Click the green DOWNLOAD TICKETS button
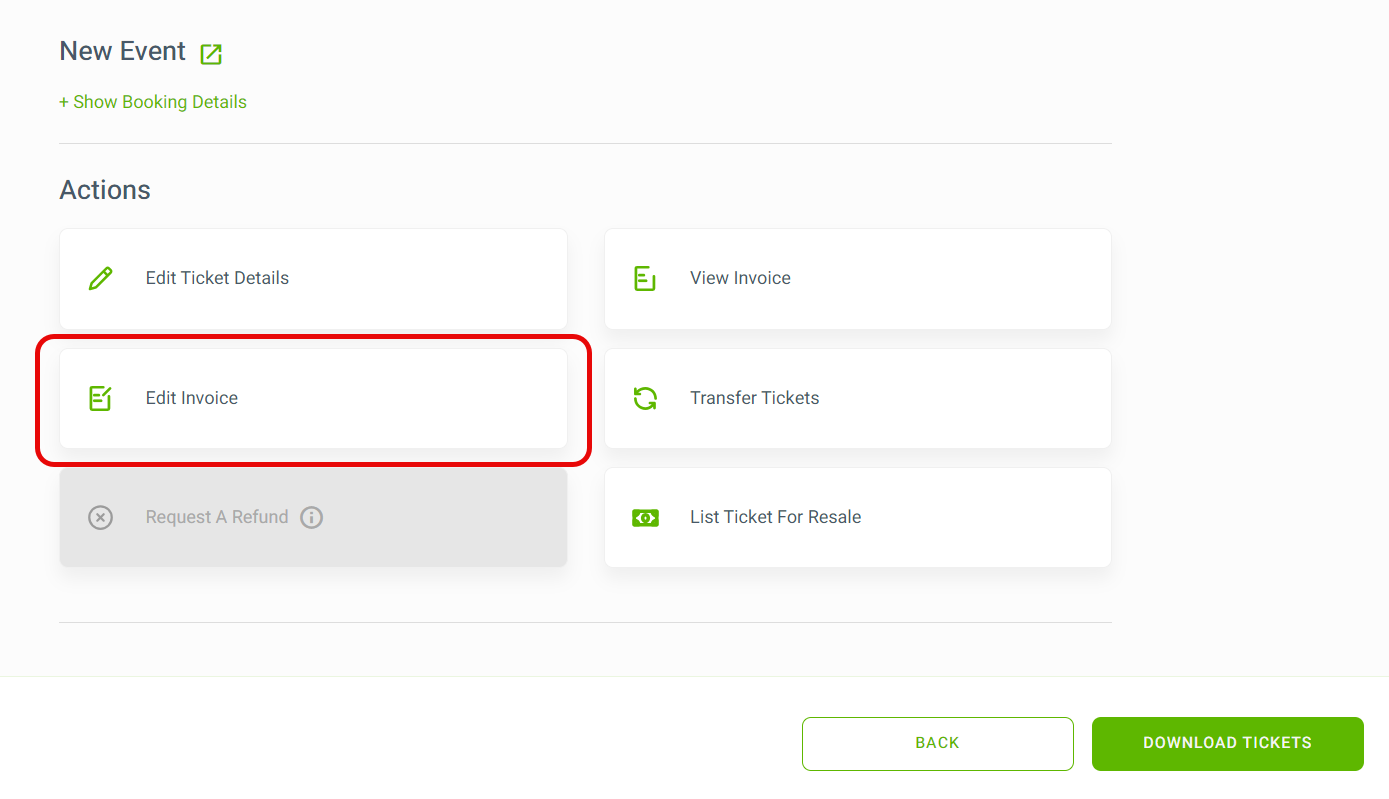1389x799 pixels. pos(1228,743)
